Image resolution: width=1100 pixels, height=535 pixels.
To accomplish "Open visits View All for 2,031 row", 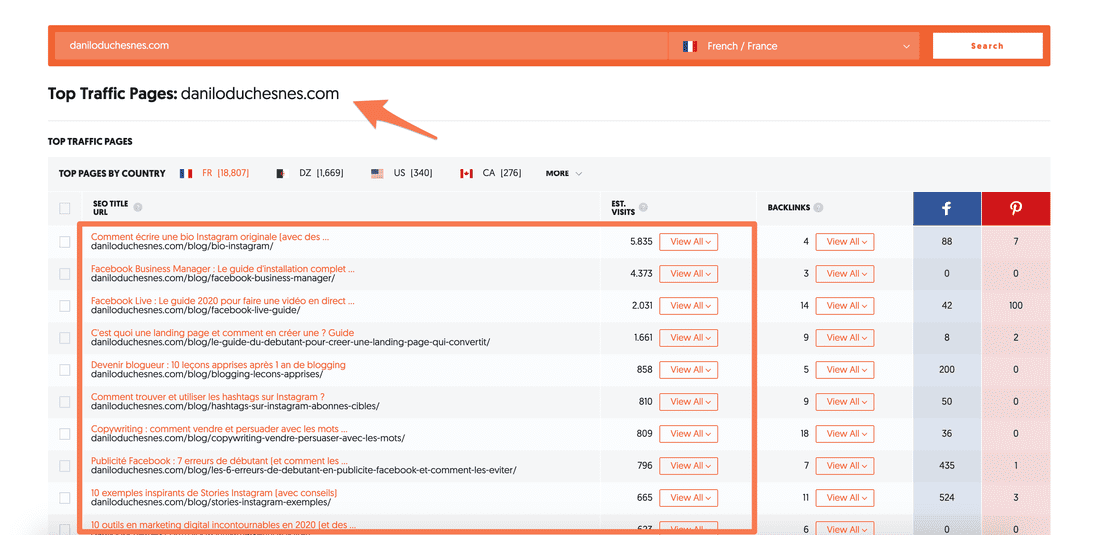I will click(688, 306).
